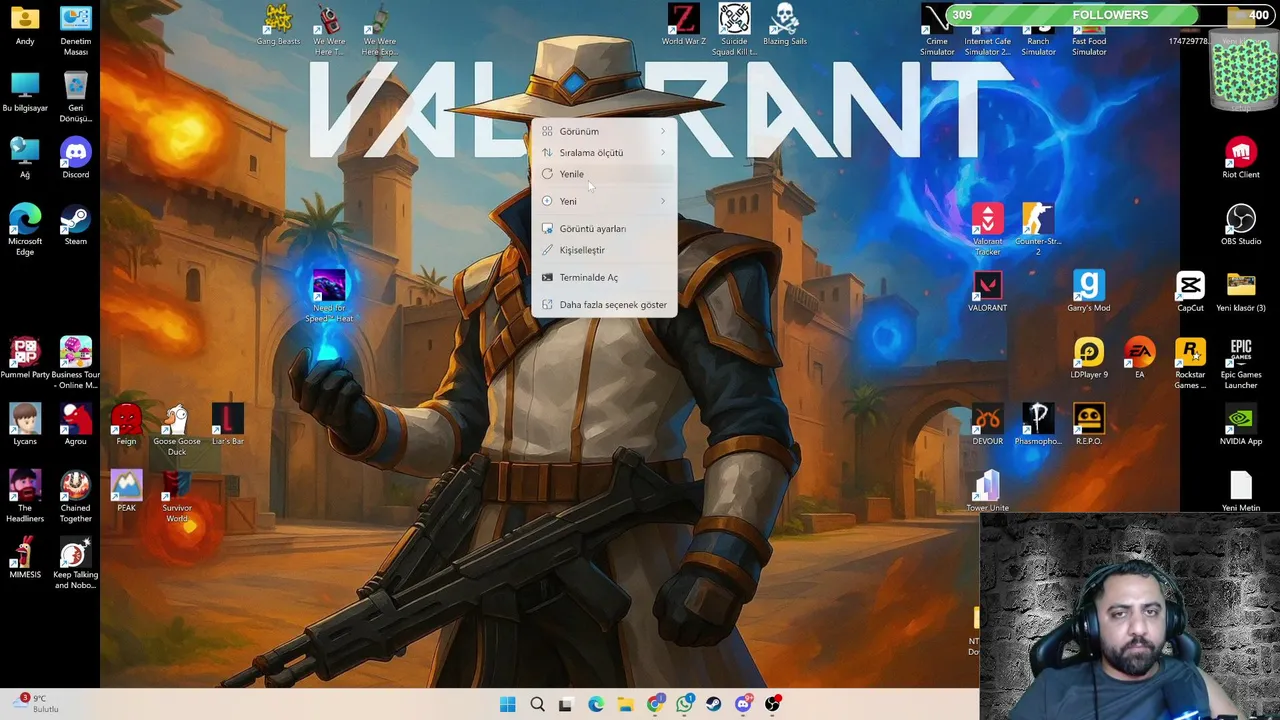Select the VALORANT game shortcut
Screen dimensions: 1280x720
(x=987, y=292)
